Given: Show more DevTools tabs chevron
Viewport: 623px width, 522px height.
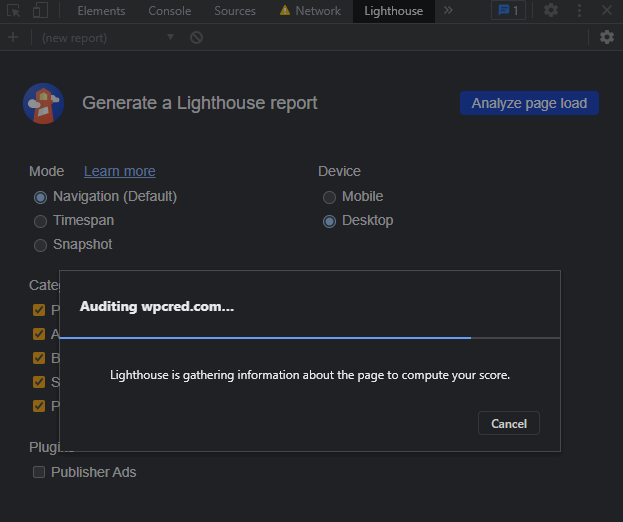Looking at the screenshot, I should point(448,10).
